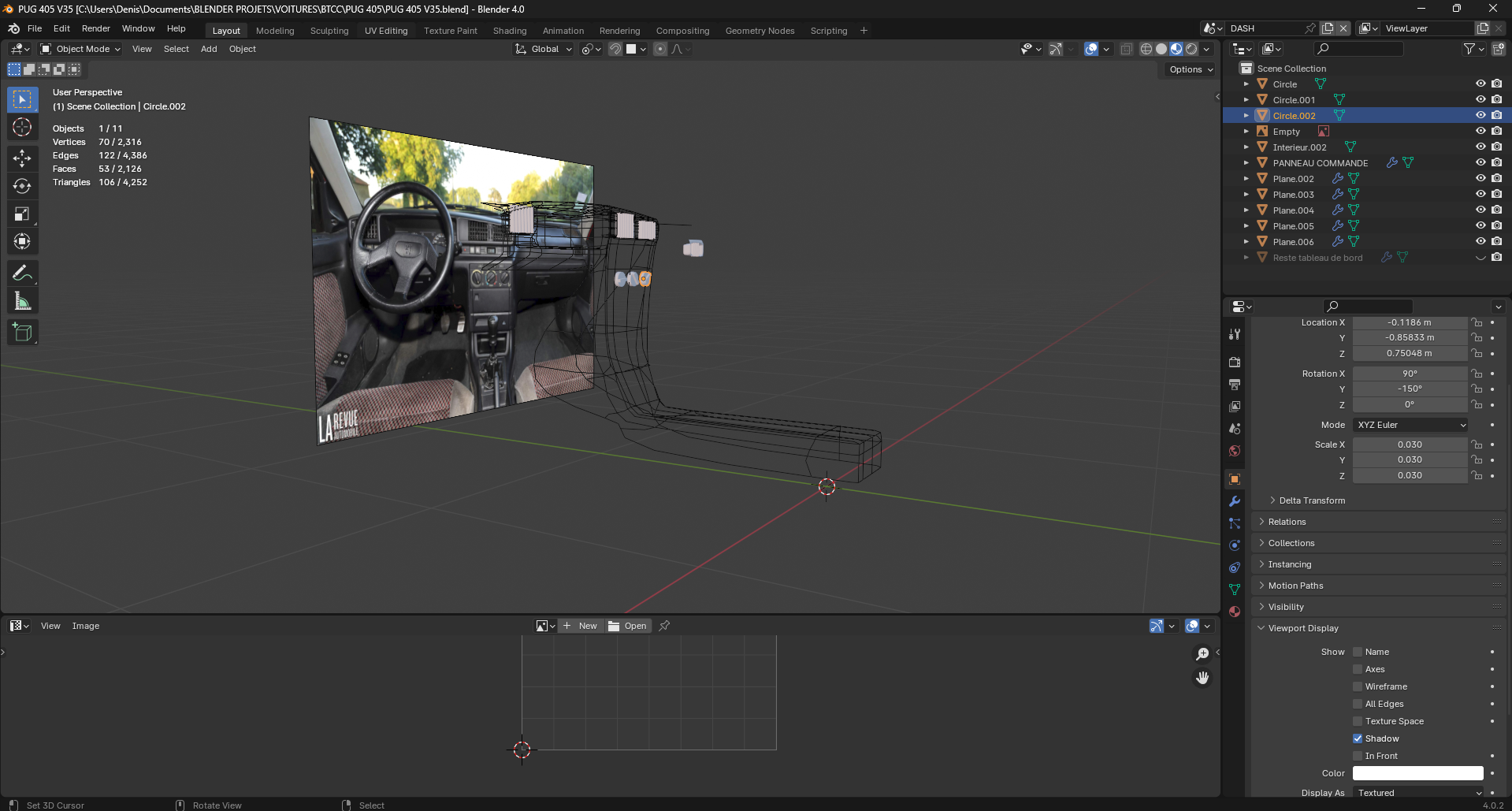Switch to the UV Editing workspace tab
The height and width of the screenshot is (811, 1512).
click(x=386, y=31)
